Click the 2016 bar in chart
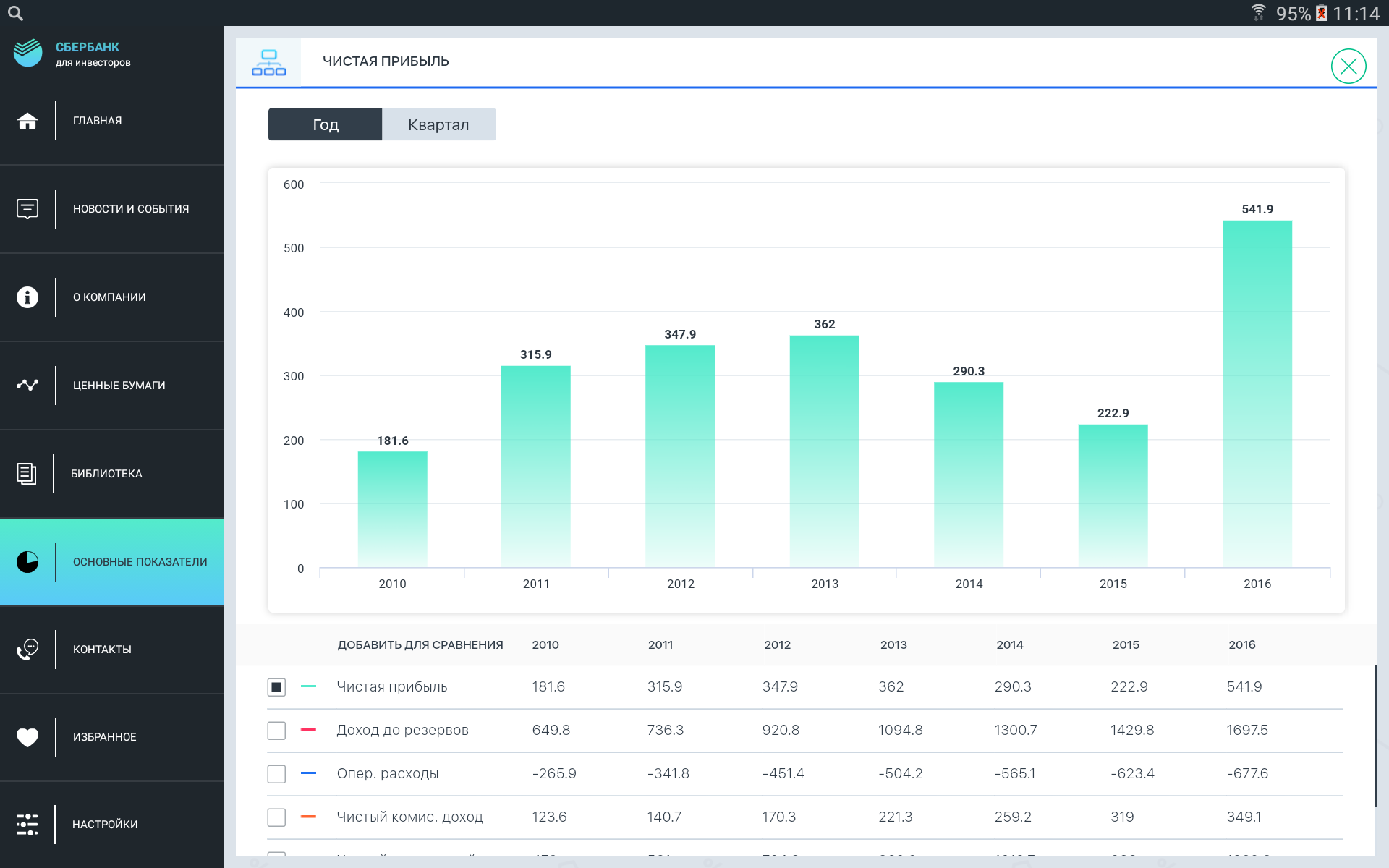 (1257, 394)
